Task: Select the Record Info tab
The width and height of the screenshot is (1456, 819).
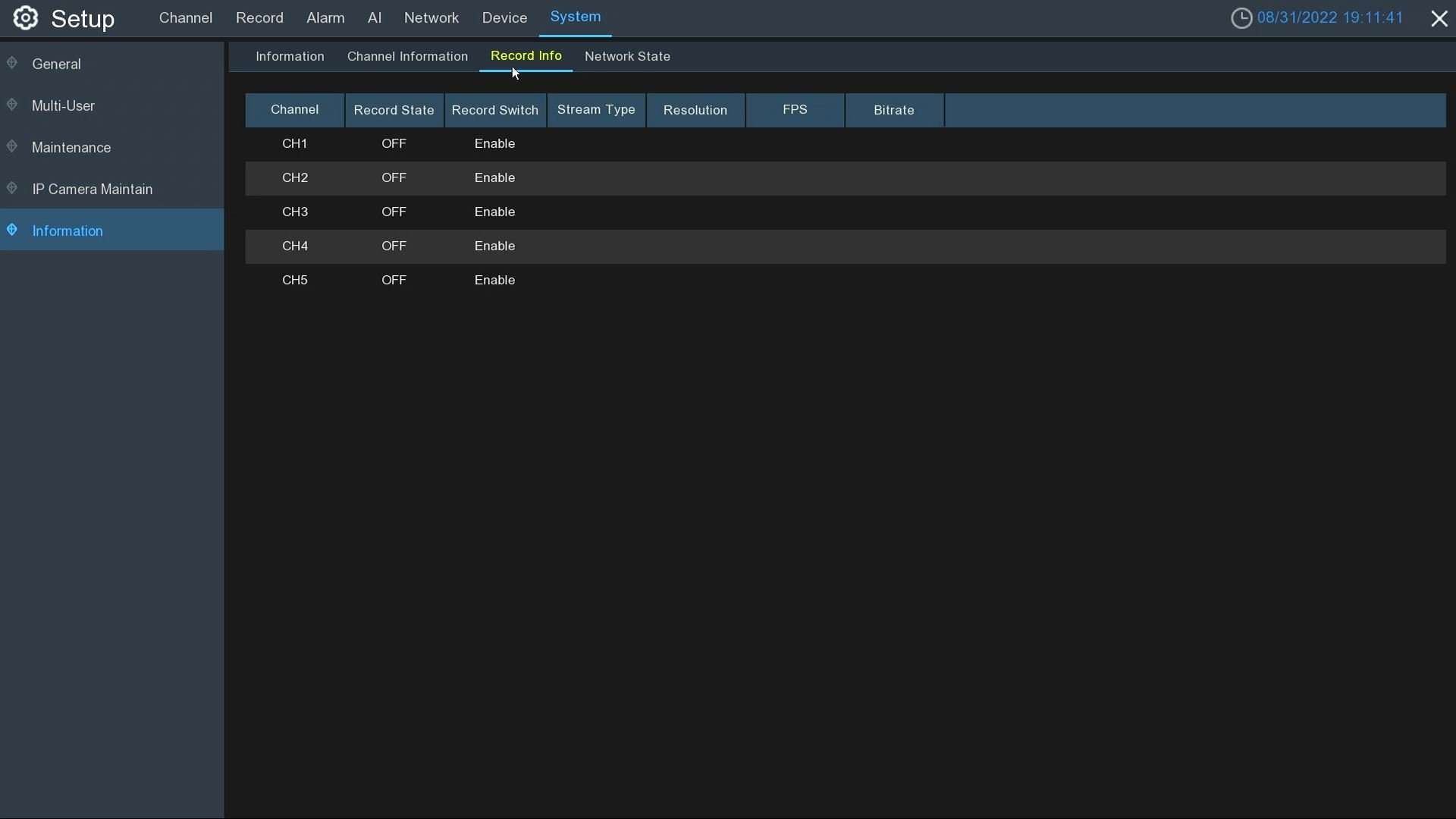Action: [526, 56]
